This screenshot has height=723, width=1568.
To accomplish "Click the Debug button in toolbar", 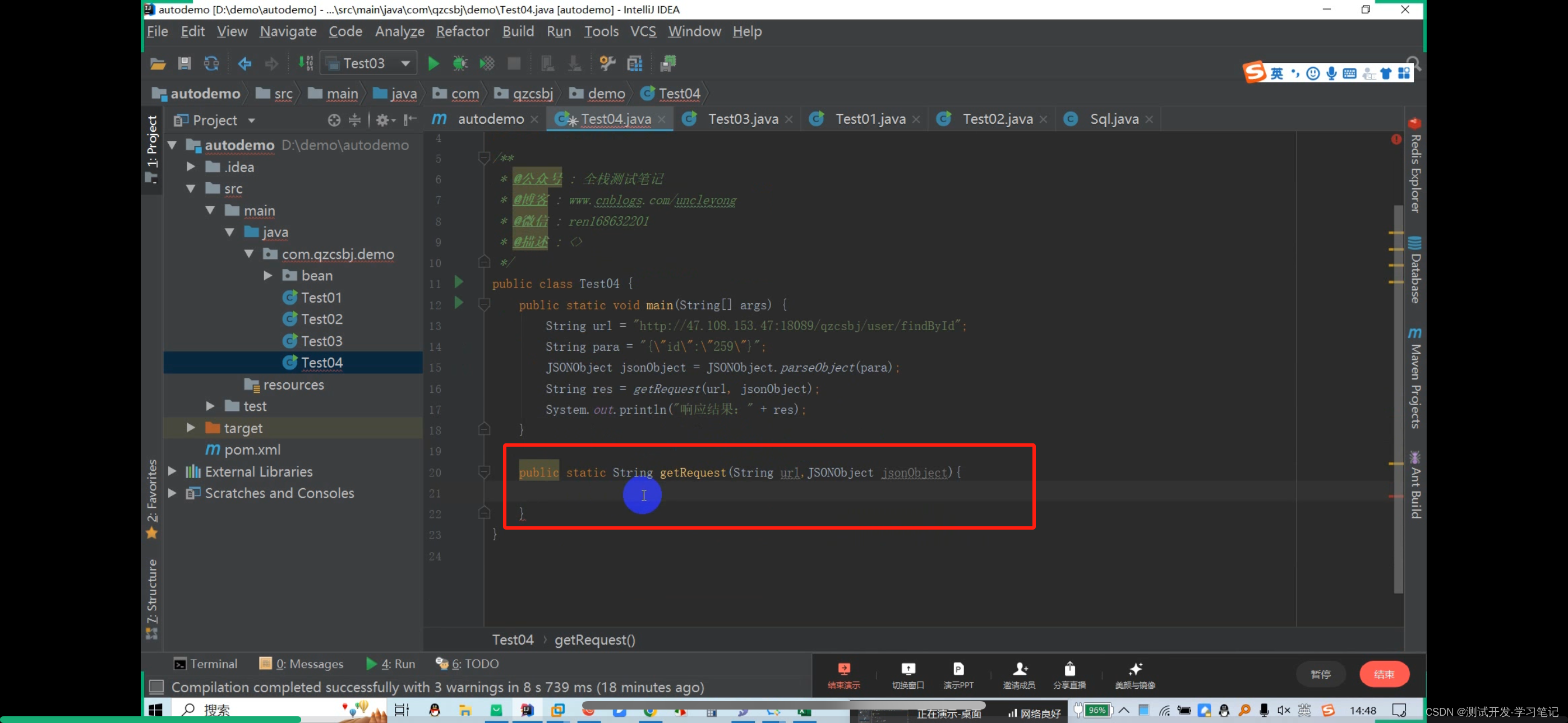I will click(458, 64).
